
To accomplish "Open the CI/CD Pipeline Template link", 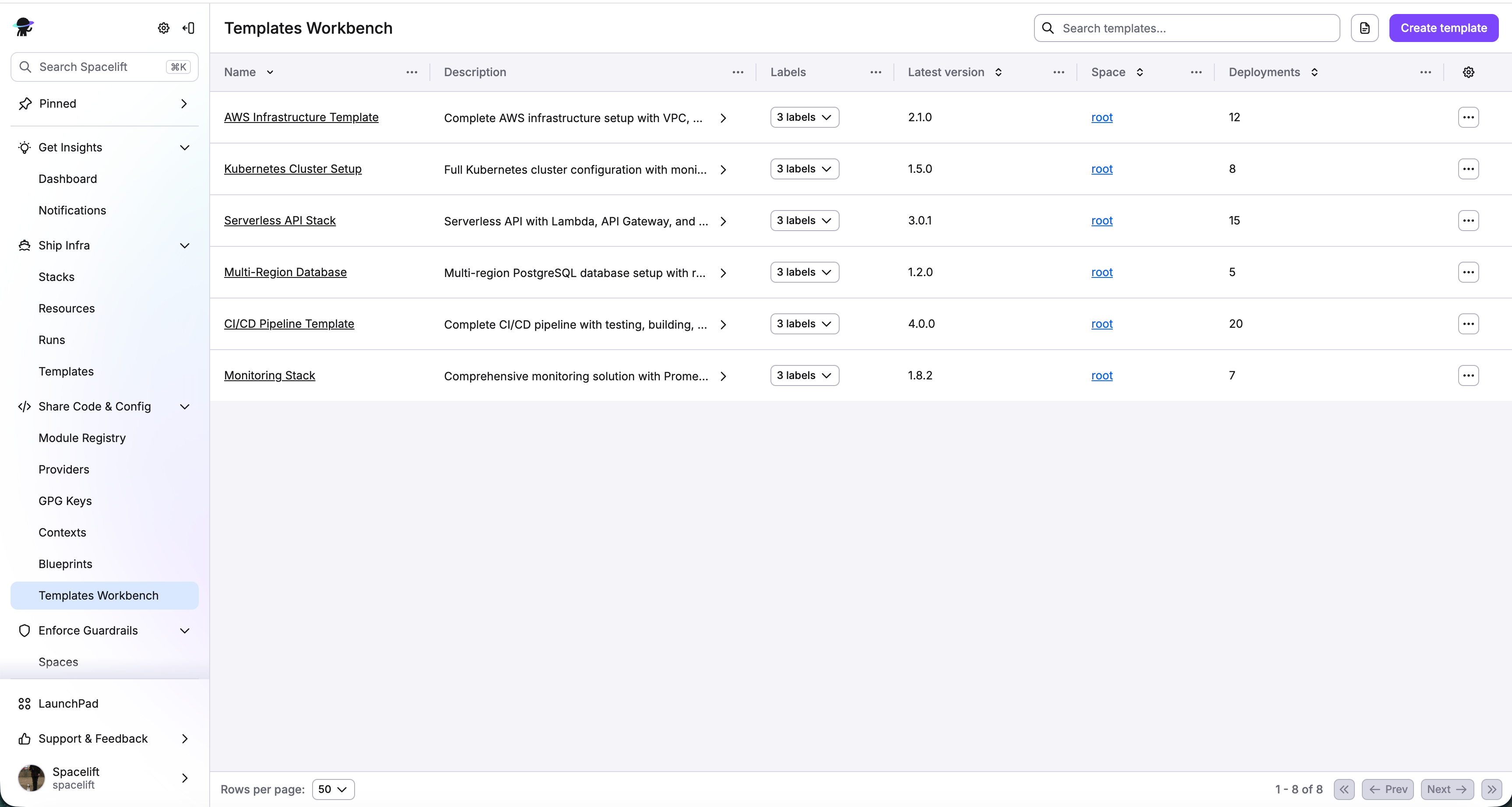I will [x=289, y=324].
